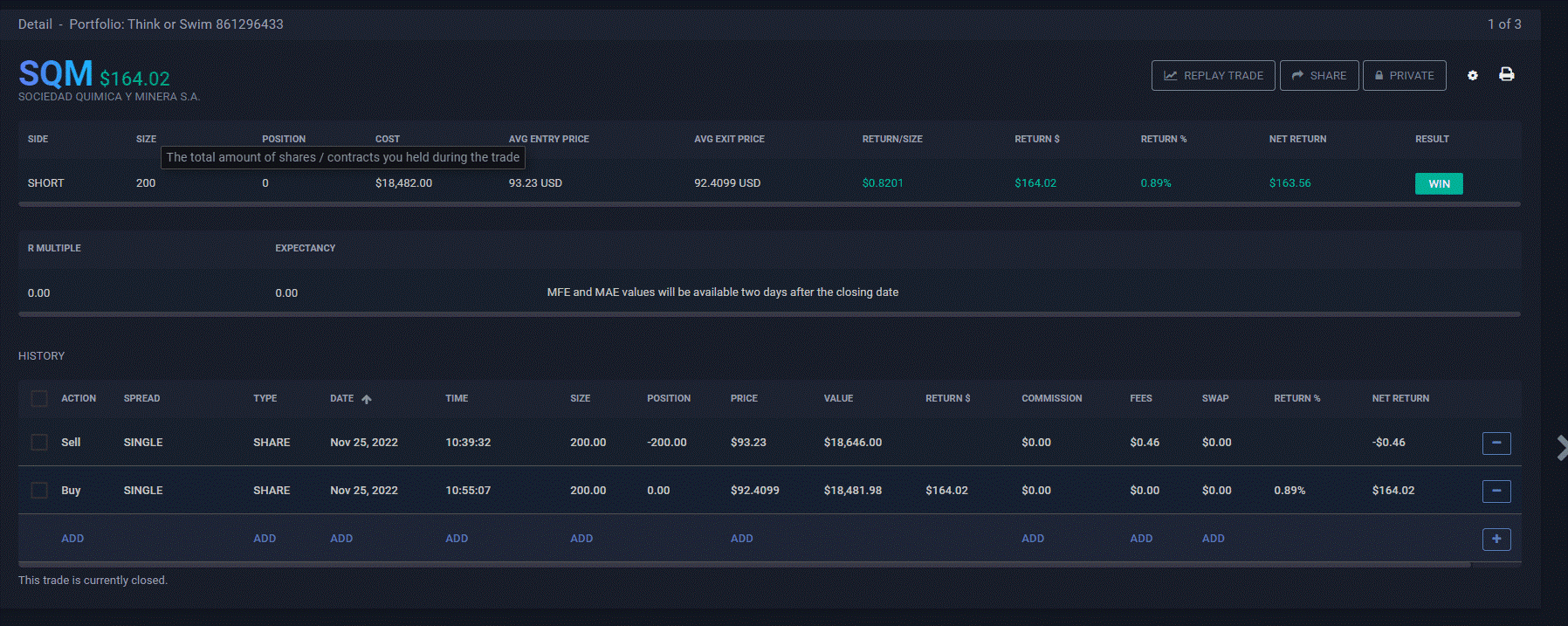Check the Sell row checkbox

coord(39,443)
